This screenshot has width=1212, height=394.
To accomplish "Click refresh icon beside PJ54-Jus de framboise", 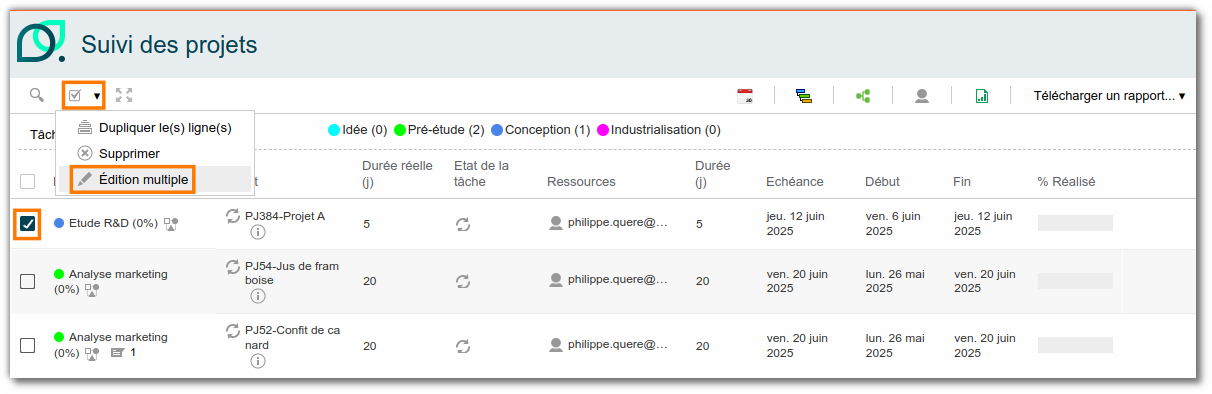I will click(233, 266).
